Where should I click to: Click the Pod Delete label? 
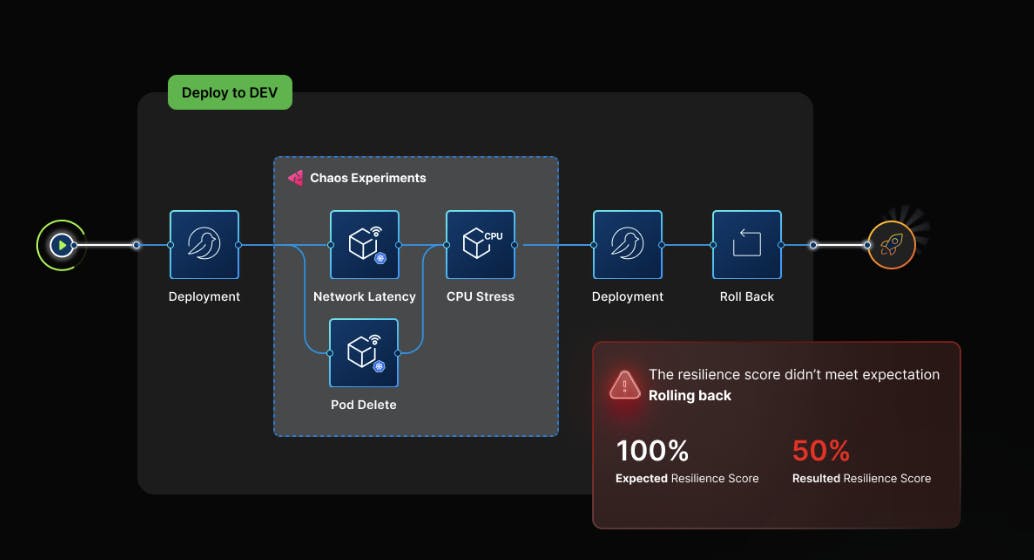364,405
